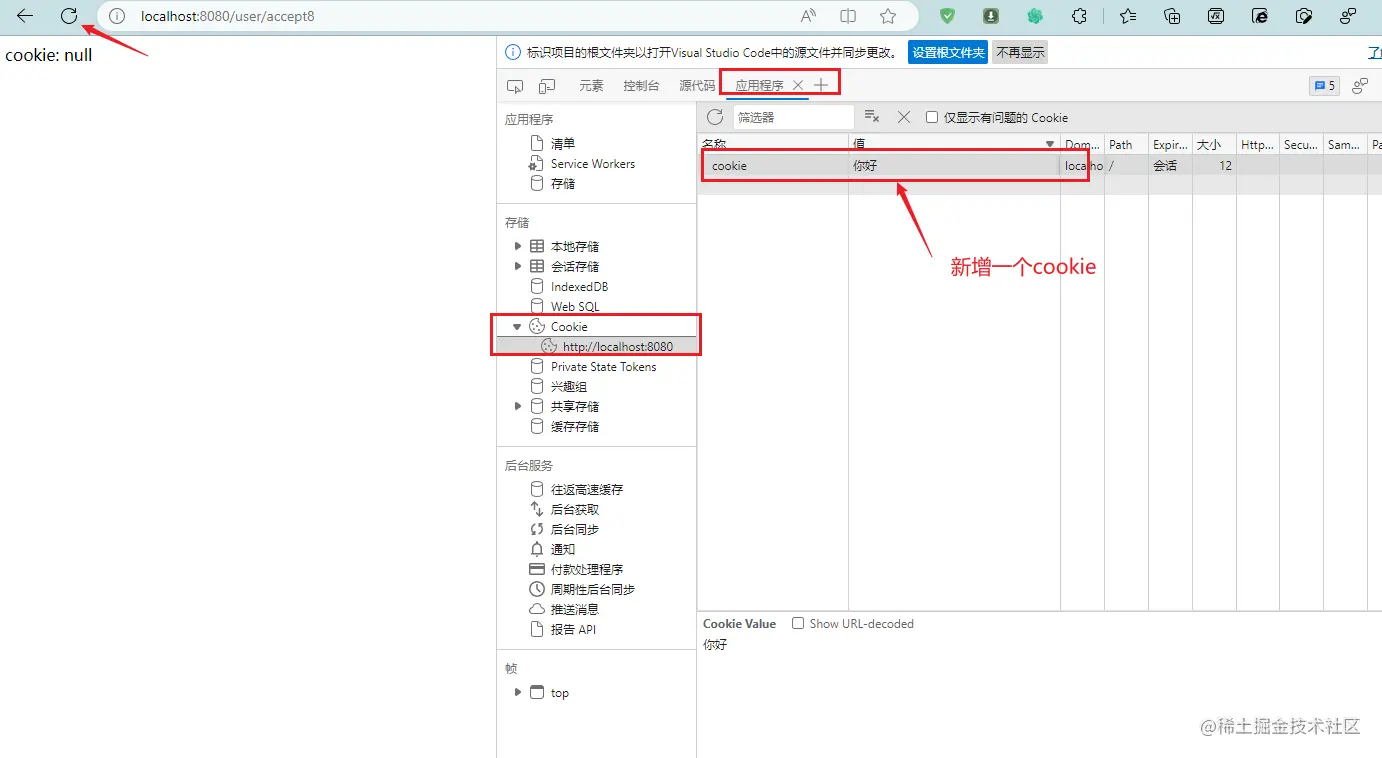Screen dimensions: 1382x758
Task: Click the browser address bar URL
Action: click(x=227, y=16)
